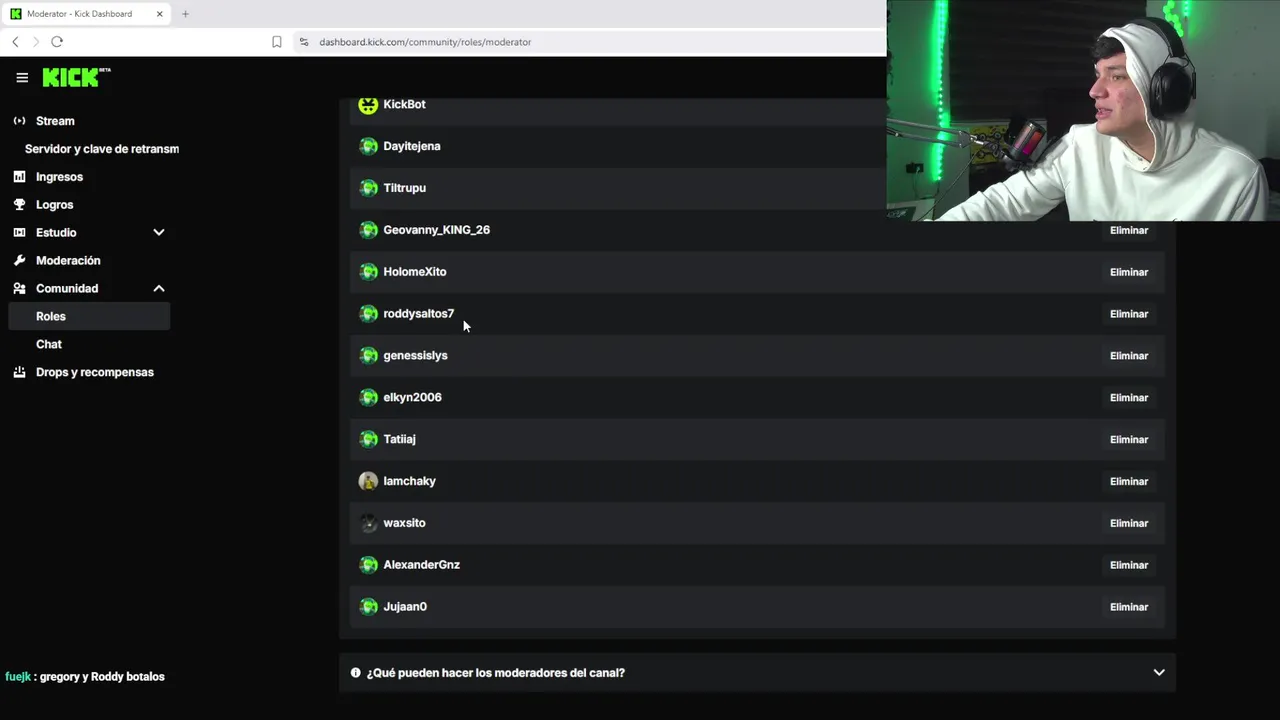Bookmark this page with the bookmark icon
The image size is (1280, 720).
pos(277,42)
